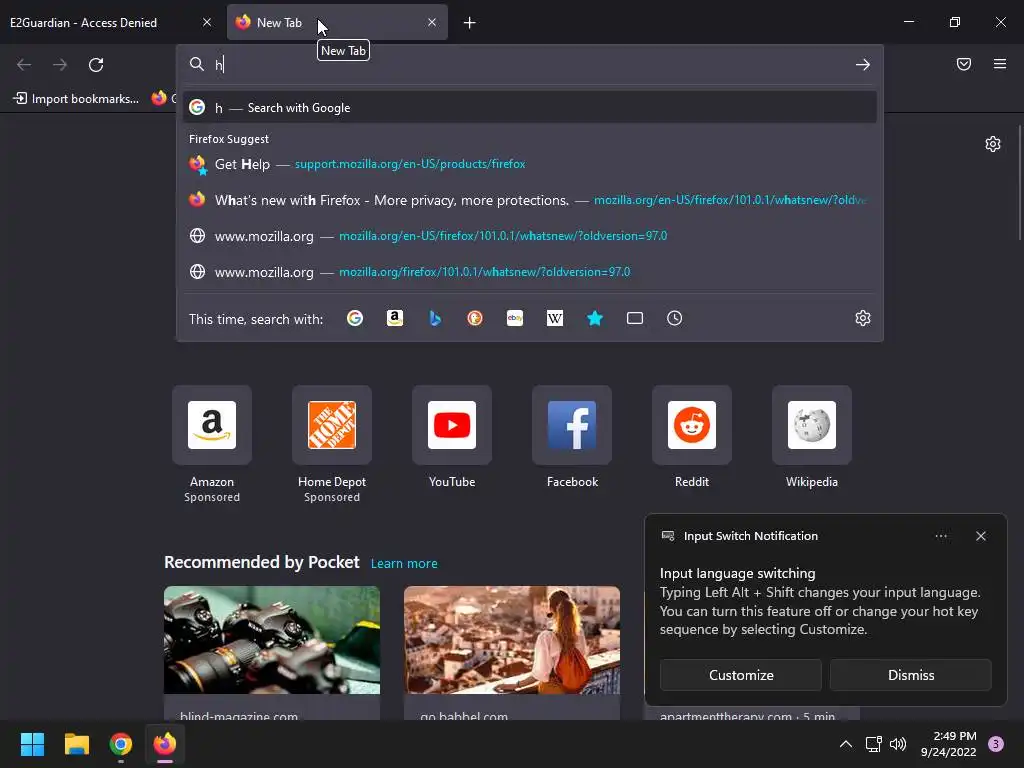Click Firefox icon in taskbar
The width and height of the screenshot is (1024, 768).
(x=165, y=744)
